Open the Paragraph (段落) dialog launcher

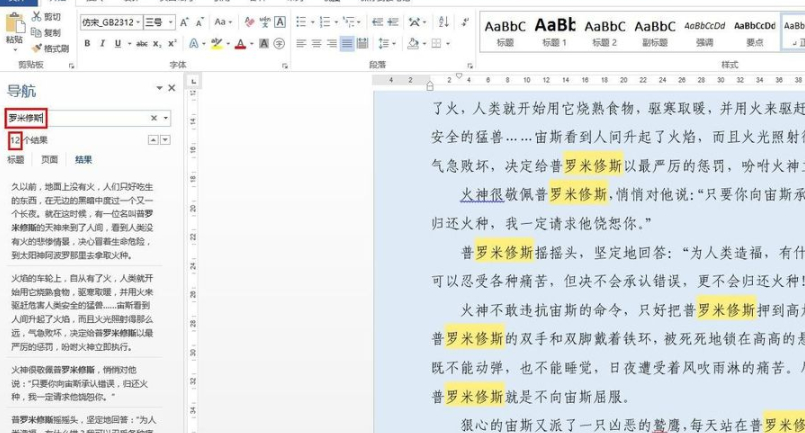click(470, 66)
